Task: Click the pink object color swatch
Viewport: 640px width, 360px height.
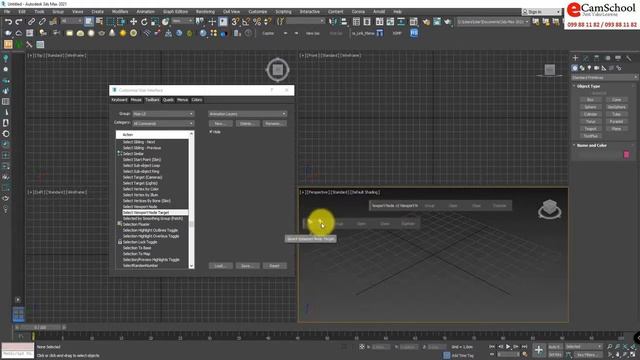Action: click(x=626, y=154)
